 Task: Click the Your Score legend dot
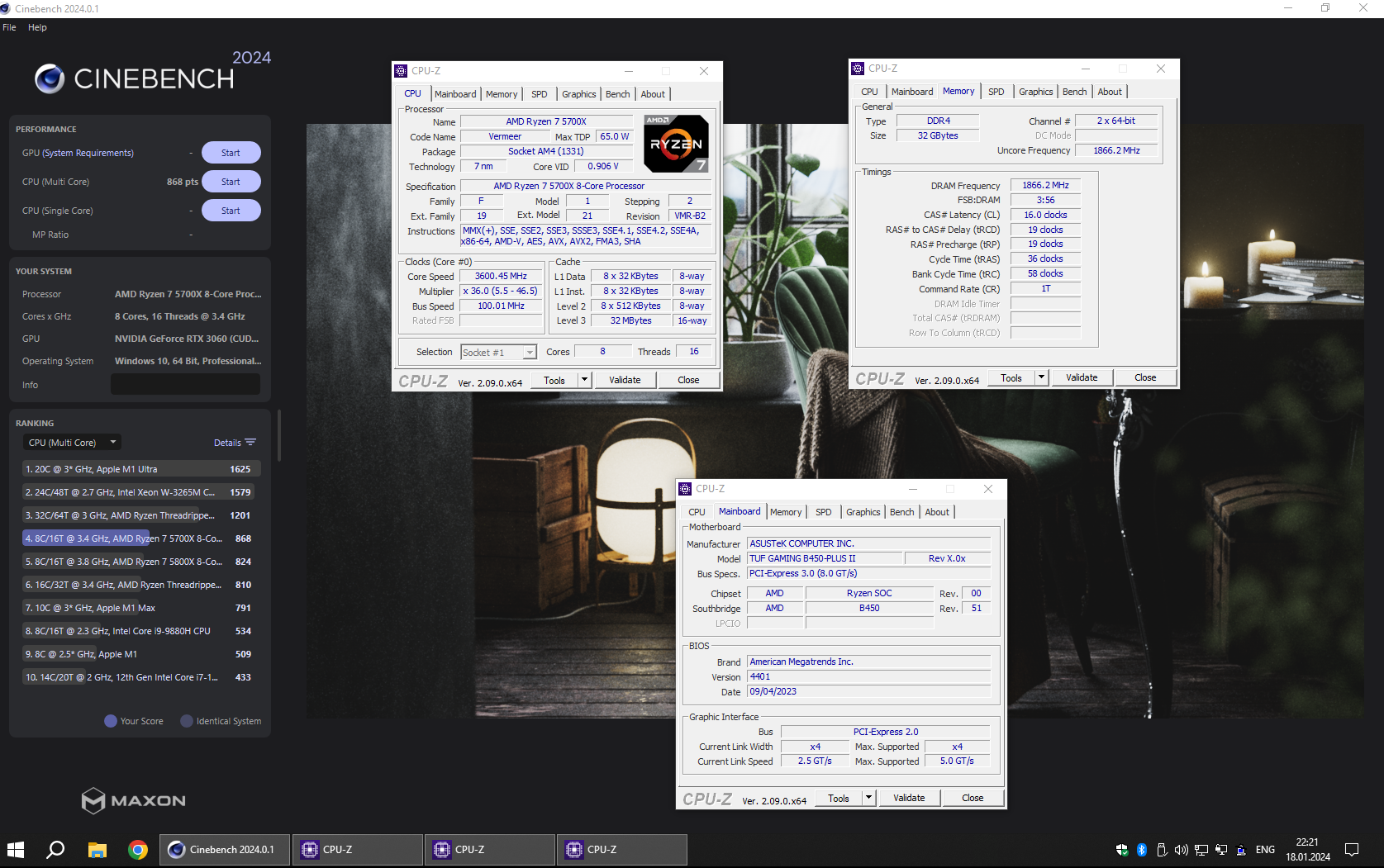click(x=111, y=721)
